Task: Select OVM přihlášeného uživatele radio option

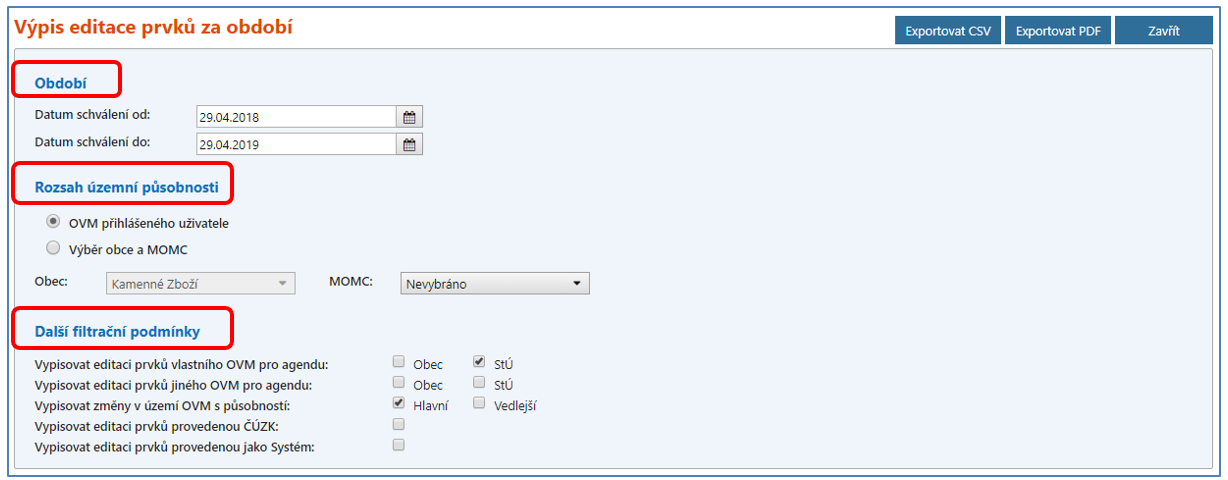Action: (x=53, y=222)
